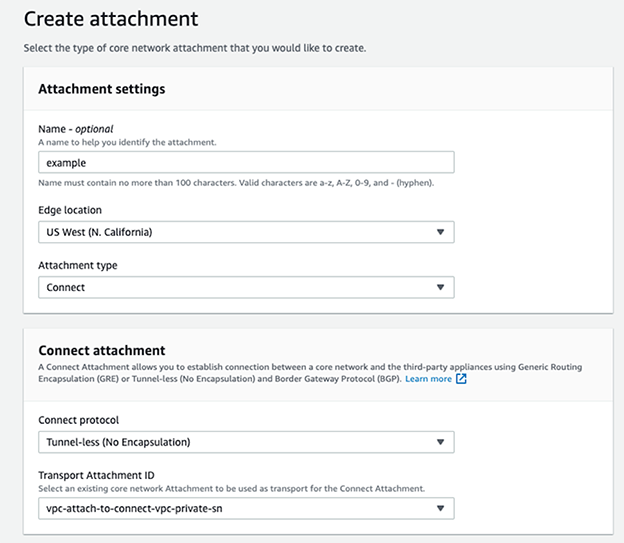Click the Attachment type dropdown arrow icon
Viewport: 624px width, 543px height.
[x=440, y=288]
